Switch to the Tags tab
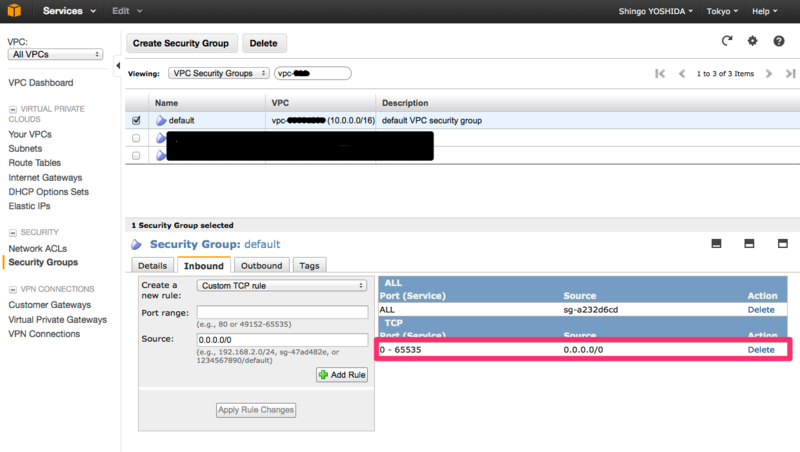This screenshot has height=452, width=800. pos(309,266)
